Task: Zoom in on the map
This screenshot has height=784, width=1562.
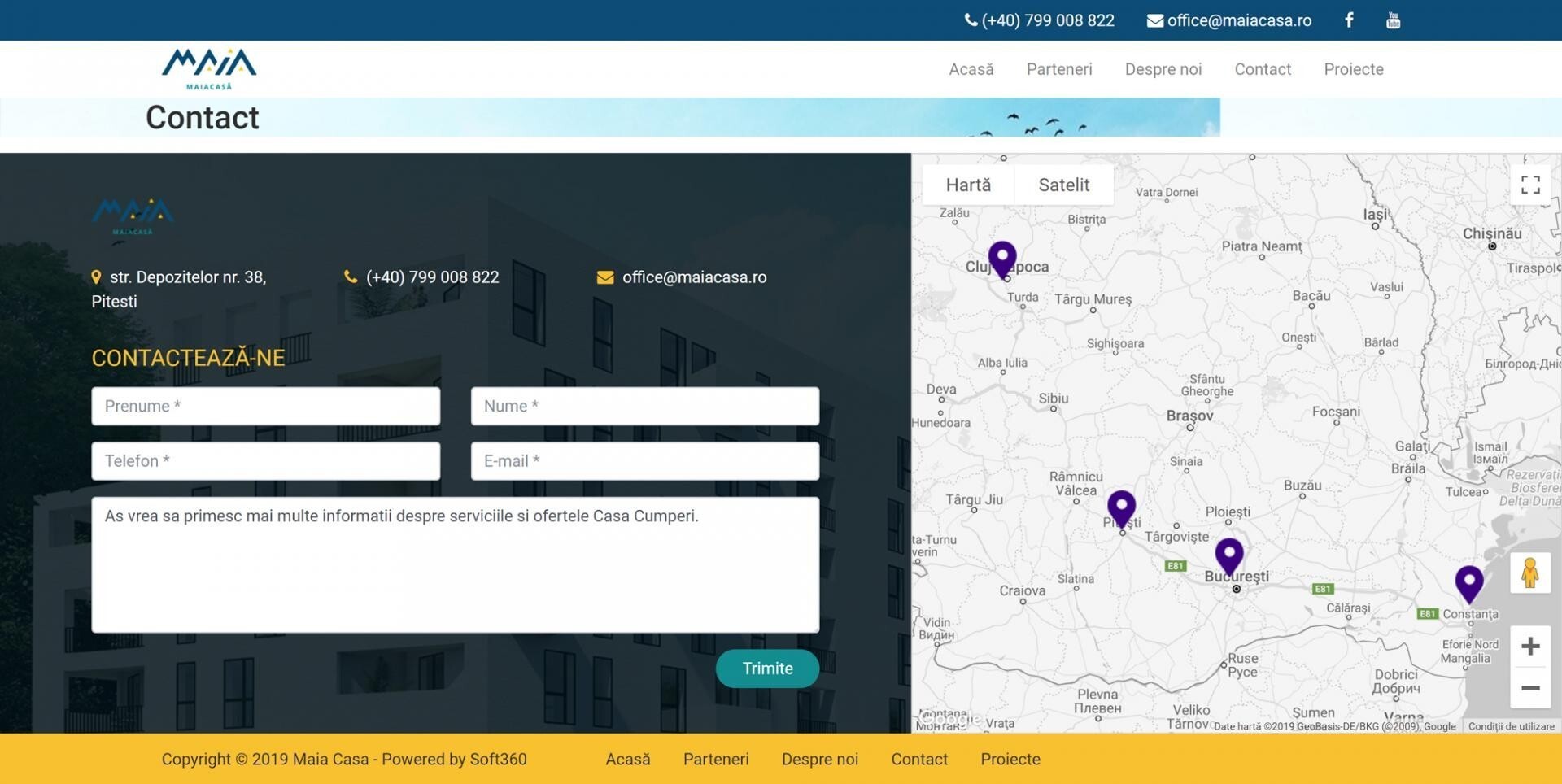Action: (1529, 646)
